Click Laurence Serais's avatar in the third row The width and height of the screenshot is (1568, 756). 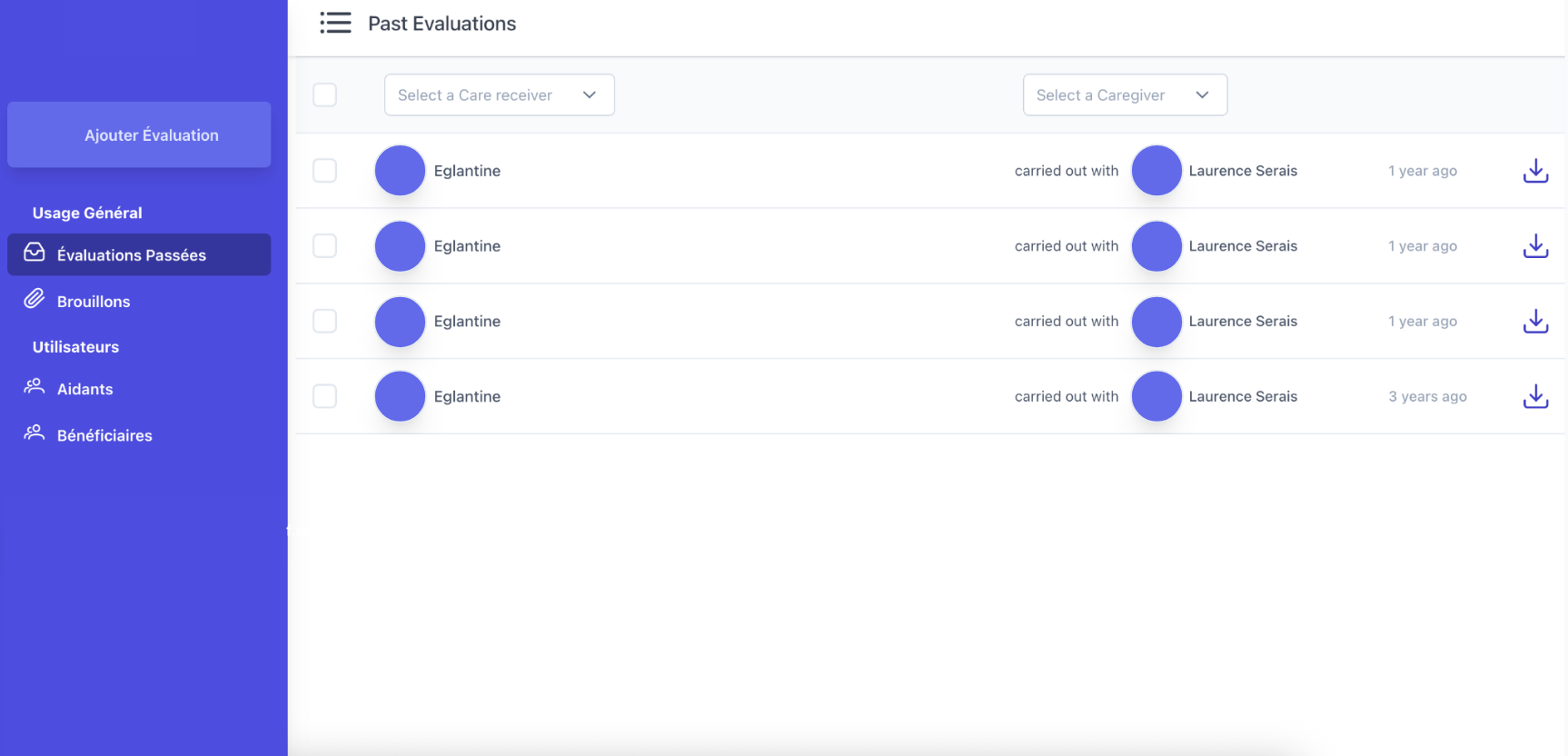click(1156, 322)
